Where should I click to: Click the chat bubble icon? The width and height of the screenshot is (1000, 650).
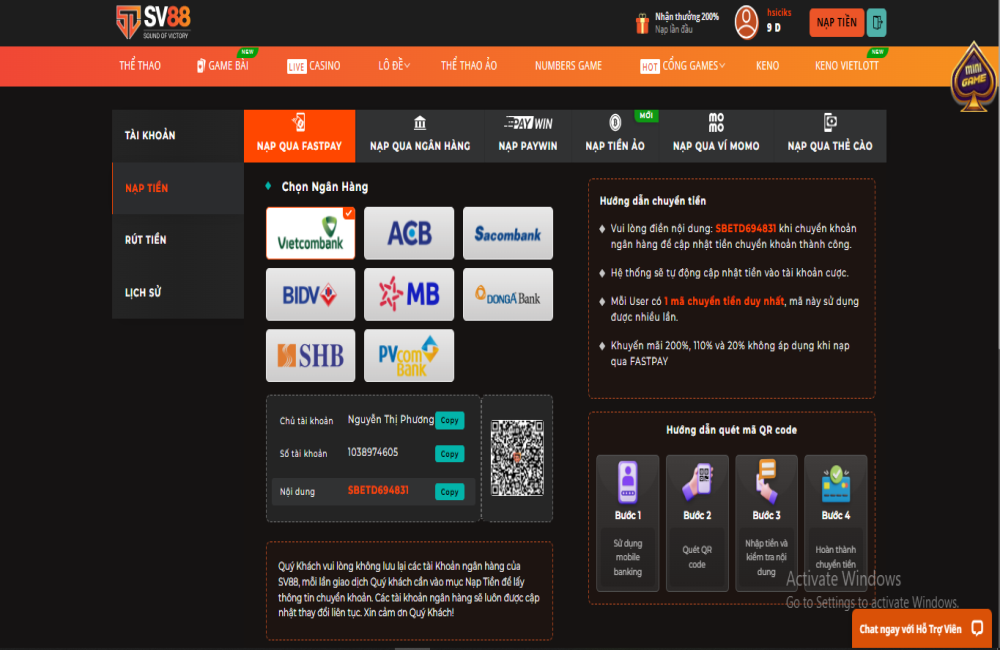(977, 628)
